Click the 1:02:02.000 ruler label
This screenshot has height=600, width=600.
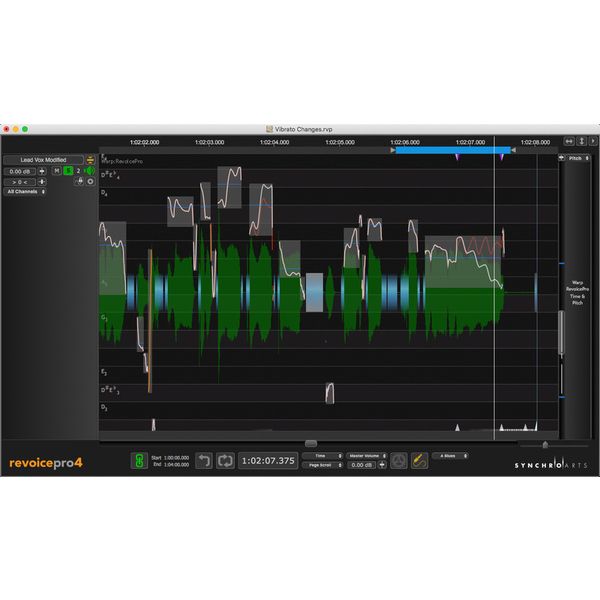click(x=145, y=142)
